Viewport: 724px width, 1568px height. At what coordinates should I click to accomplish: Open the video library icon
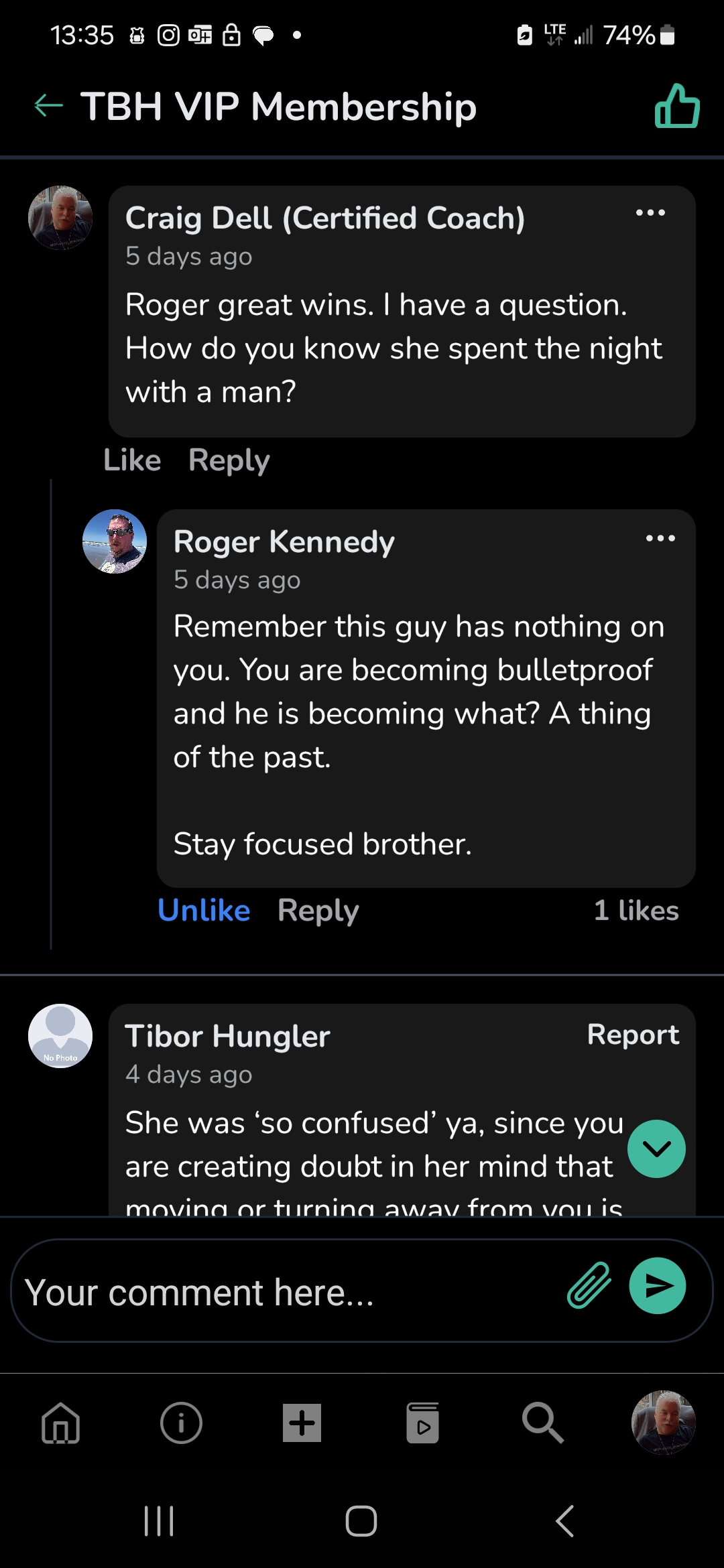pyautogui.click(x=422, y=1422)
